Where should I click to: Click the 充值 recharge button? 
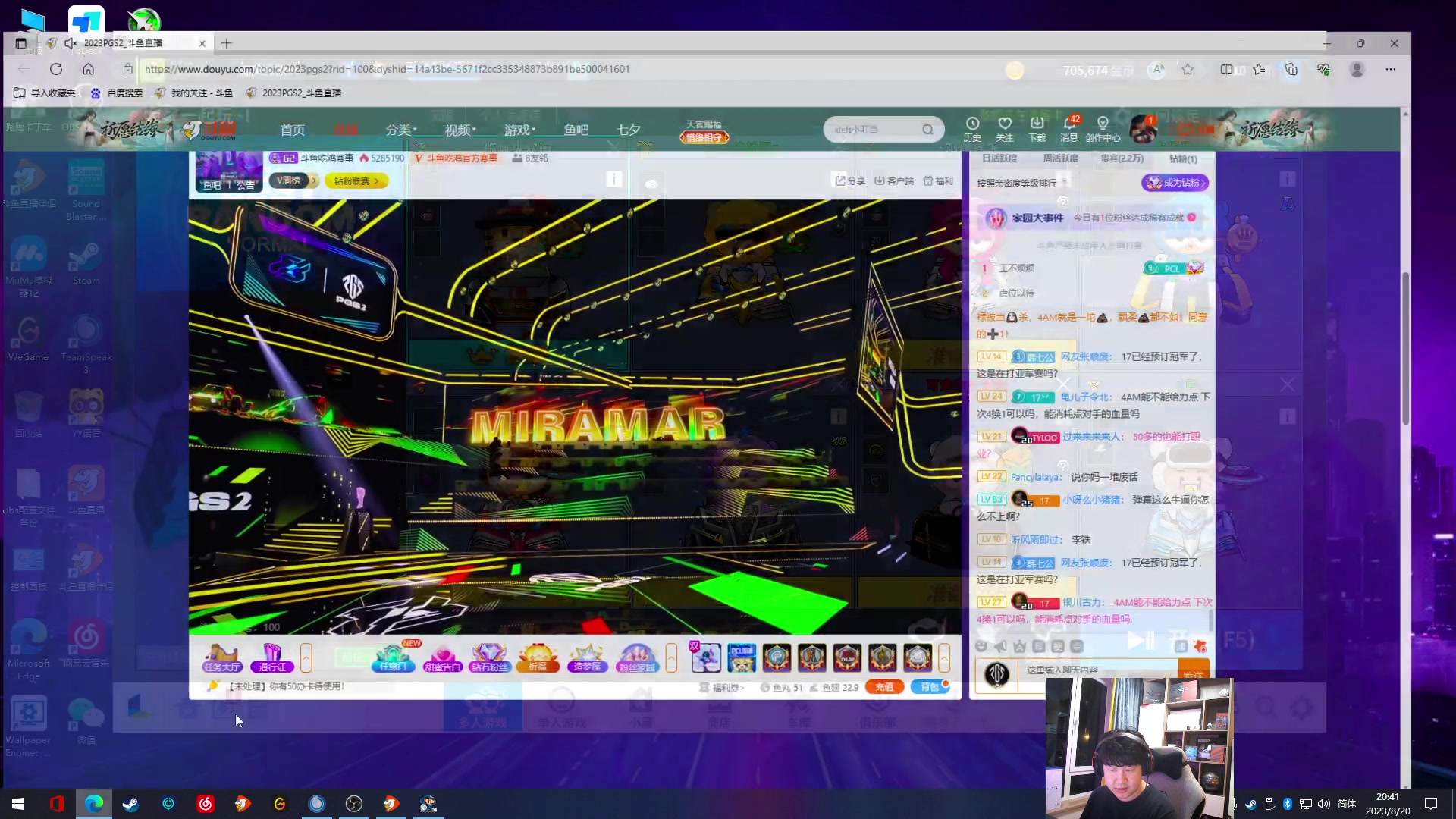(x=884, y=687)
